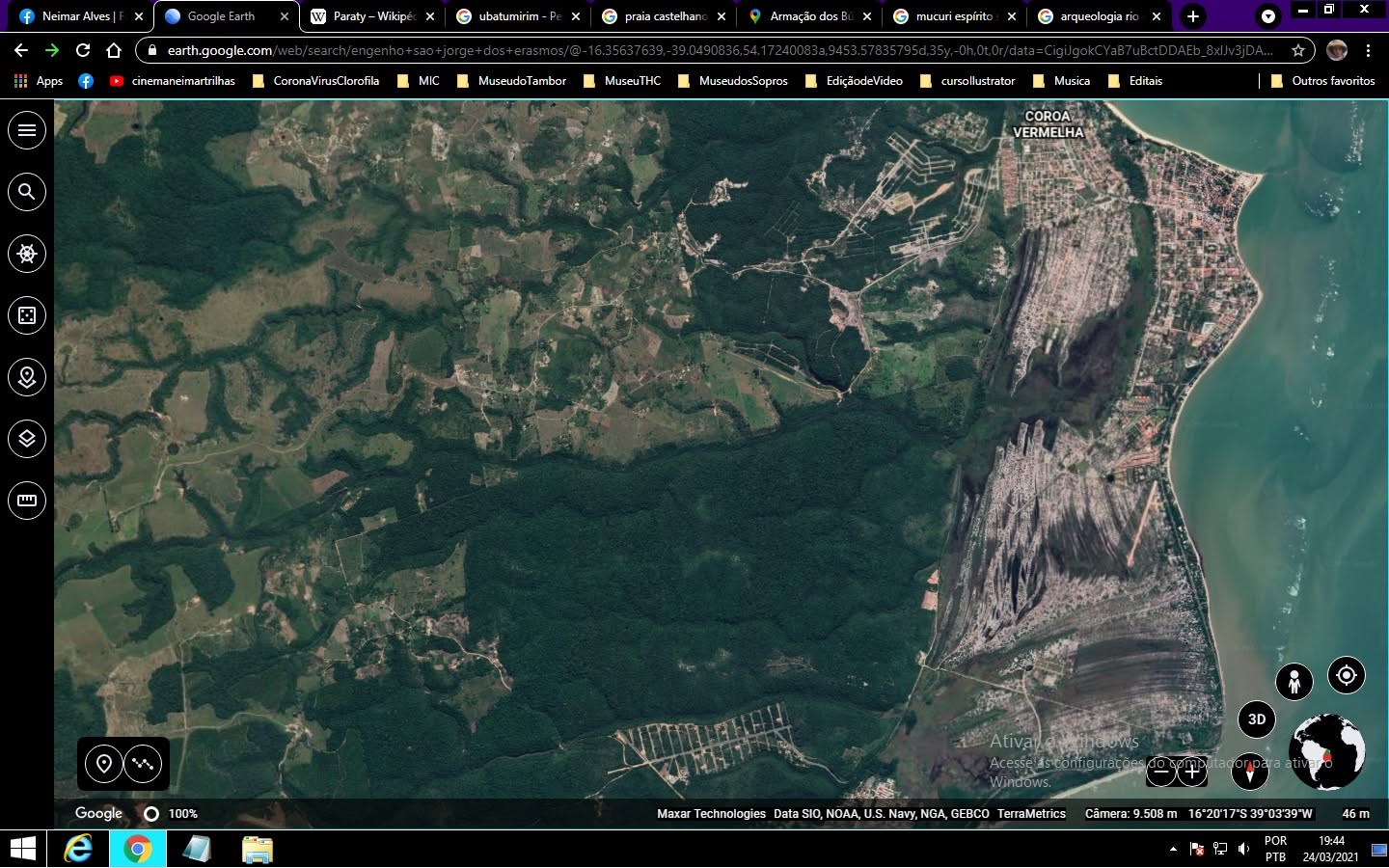The width and height of the screenshot is (1389, 868).
Task: Open the Chrome three-dot menu
Action: click(x=1368, y=50)
